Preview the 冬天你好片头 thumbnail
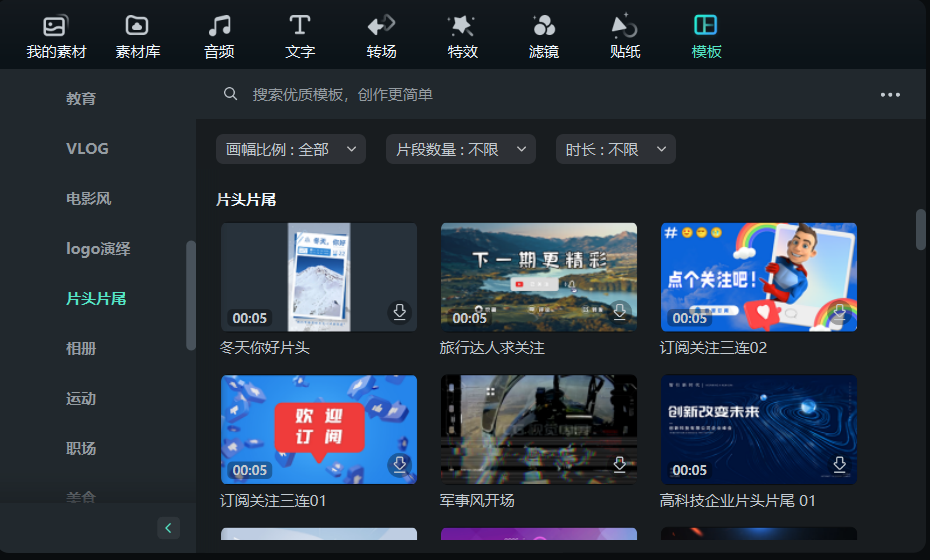Screen dimensions: 930x560 click(319, 277)
